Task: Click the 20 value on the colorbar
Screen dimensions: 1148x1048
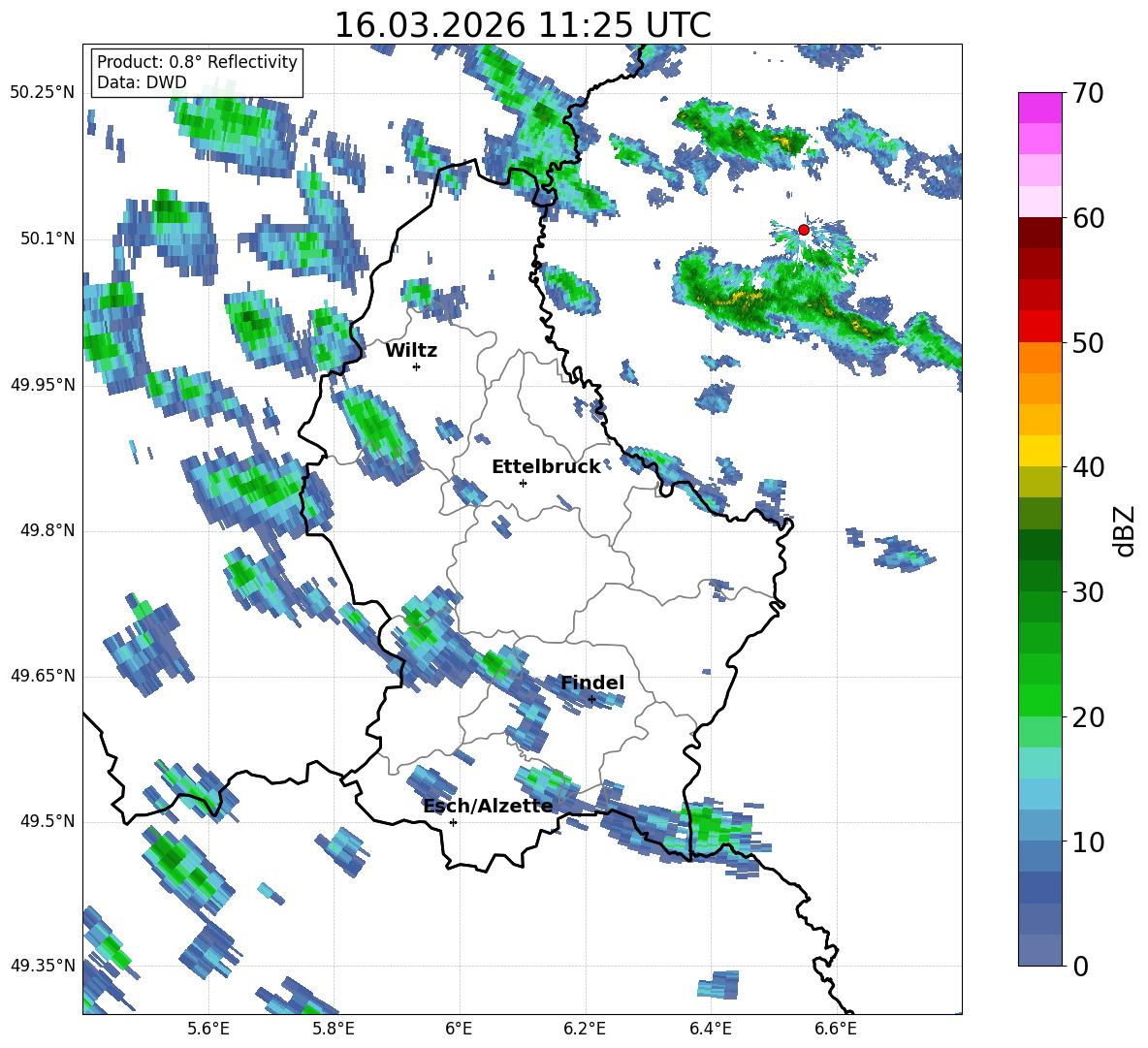Action: [x=1088, y=717]
